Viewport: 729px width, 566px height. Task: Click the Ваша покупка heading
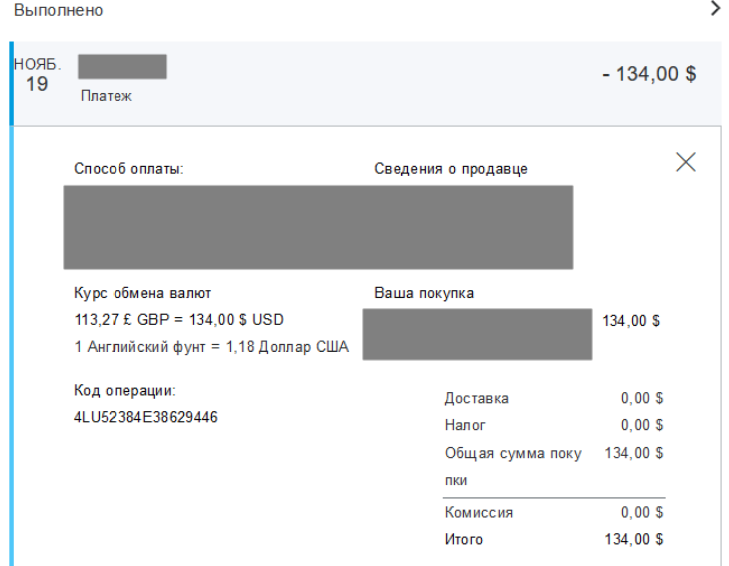(424, 293)
